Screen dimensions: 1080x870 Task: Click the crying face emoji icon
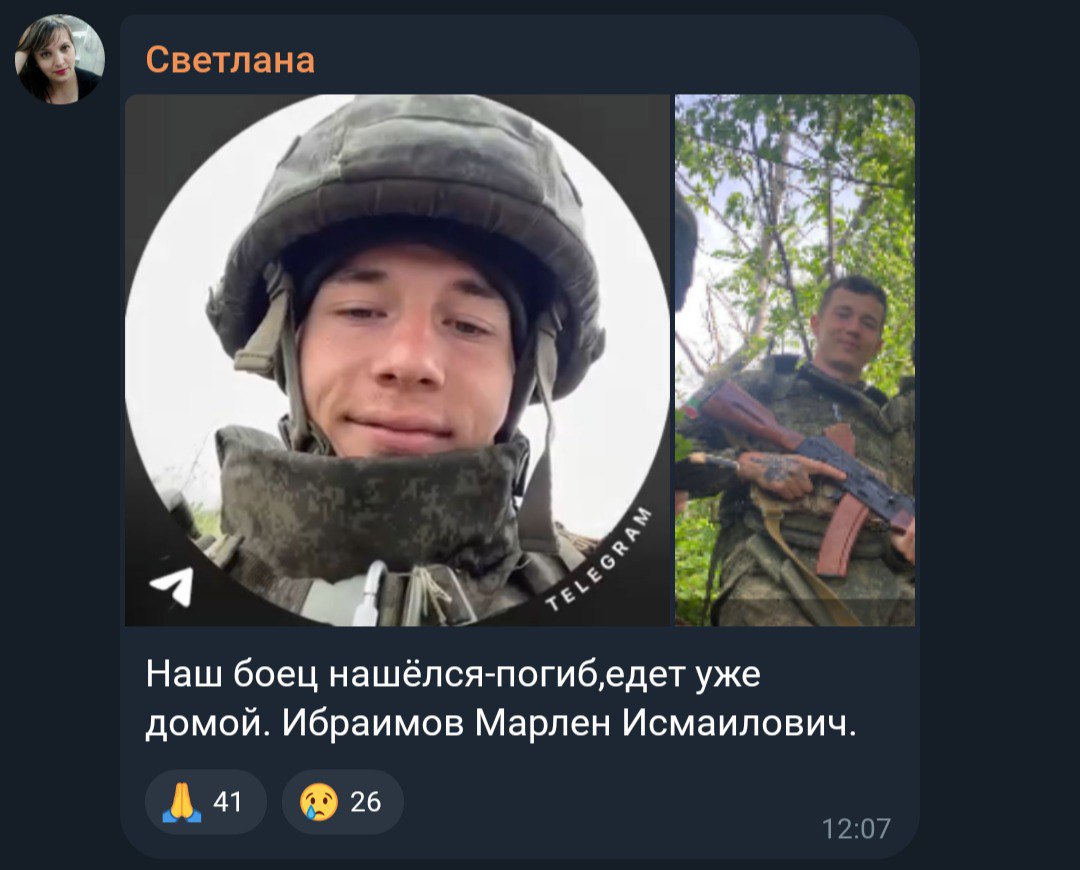tap(319, 802)
